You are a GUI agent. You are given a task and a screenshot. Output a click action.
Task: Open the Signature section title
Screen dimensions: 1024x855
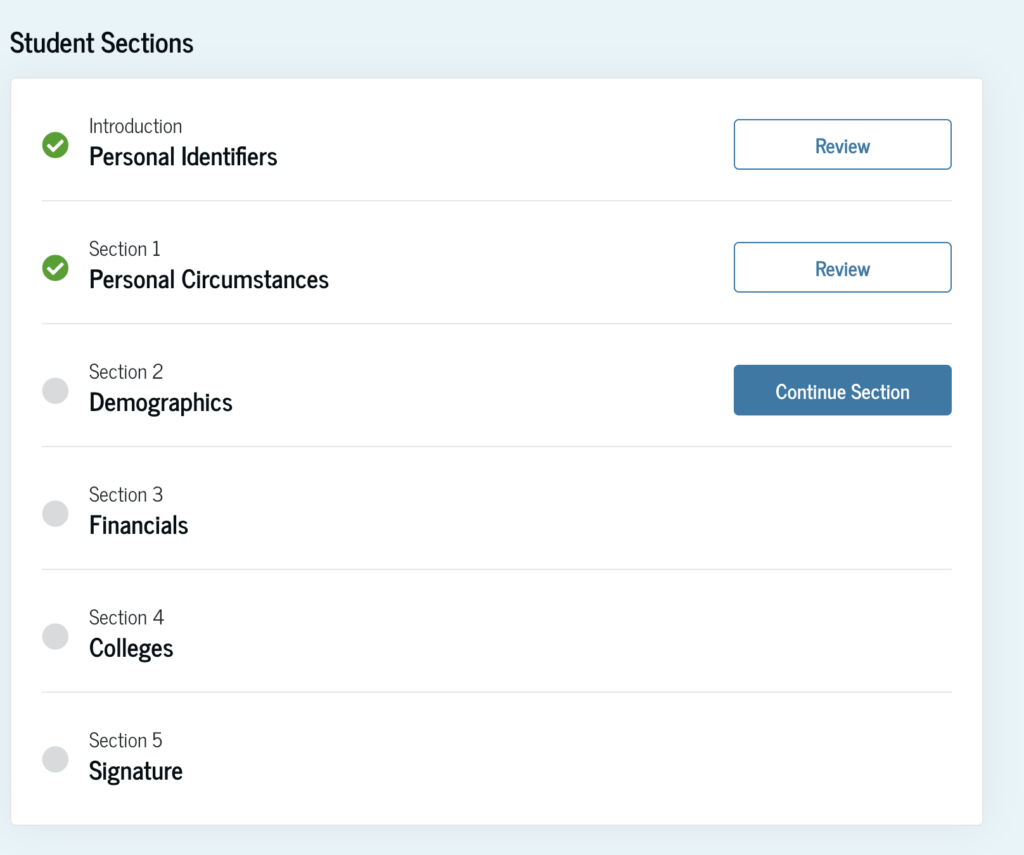[x=136, y=771]
